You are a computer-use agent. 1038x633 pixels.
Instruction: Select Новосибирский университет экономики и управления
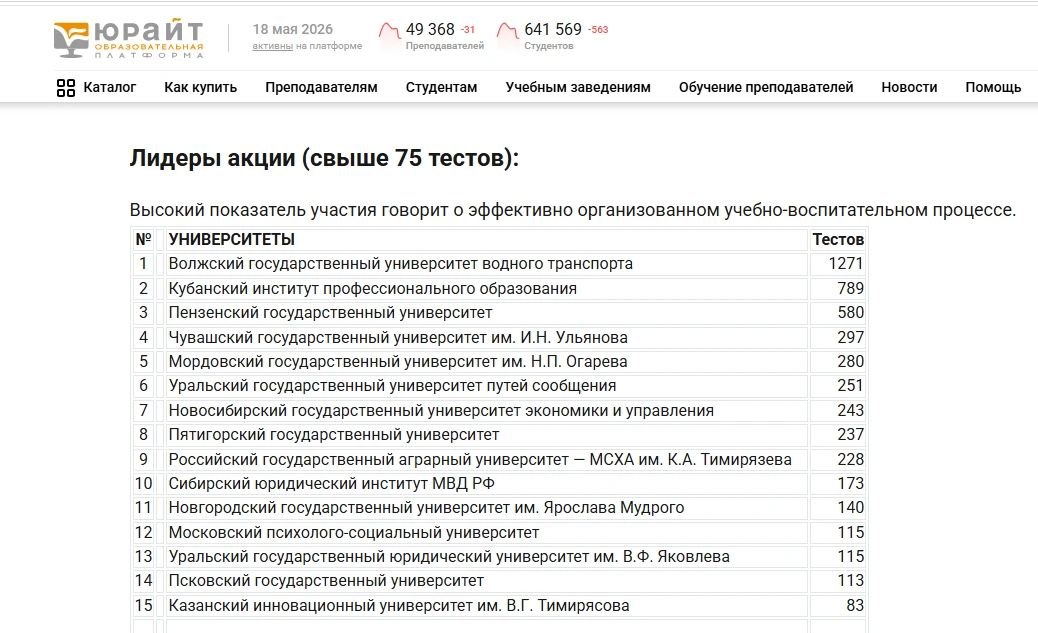click(x=441, y=411)
